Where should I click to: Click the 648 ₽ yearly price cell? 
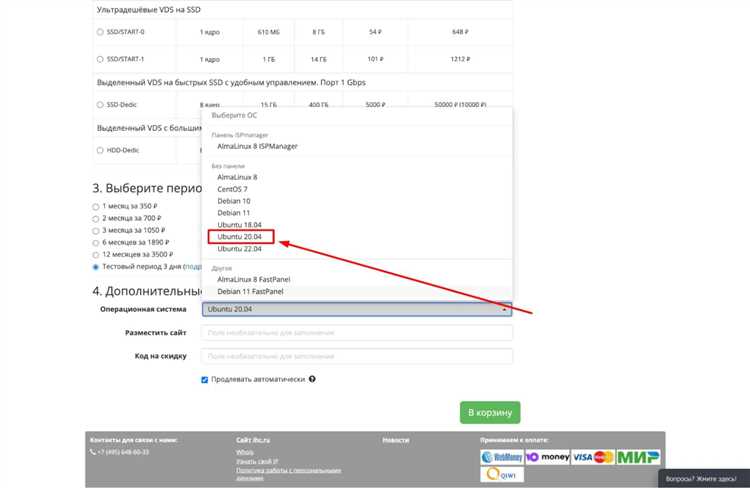[x=460, y=32]
